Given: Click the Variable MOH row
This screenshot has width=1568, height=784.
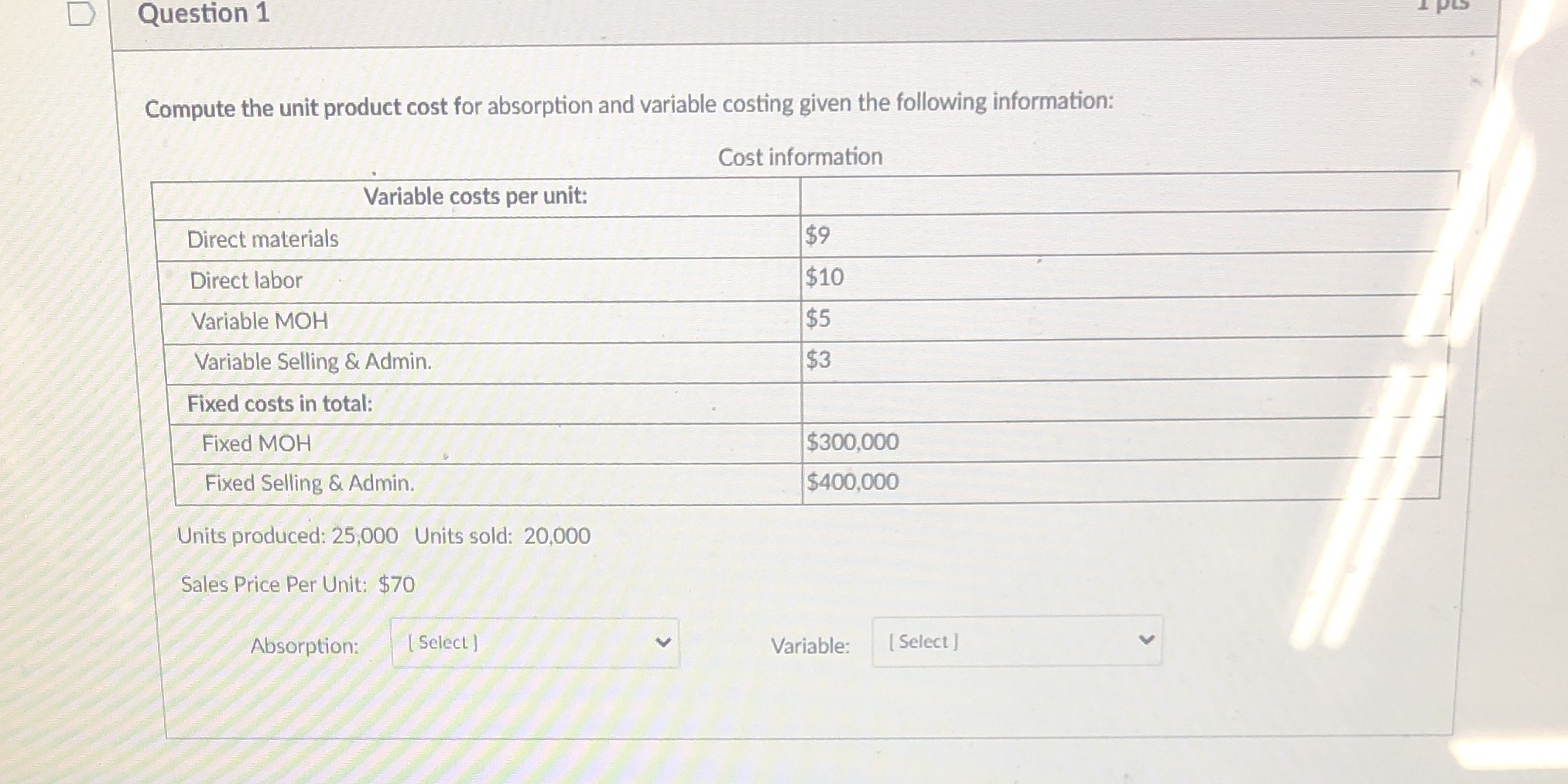Looking at the screenshot, I should pos(259,321).
